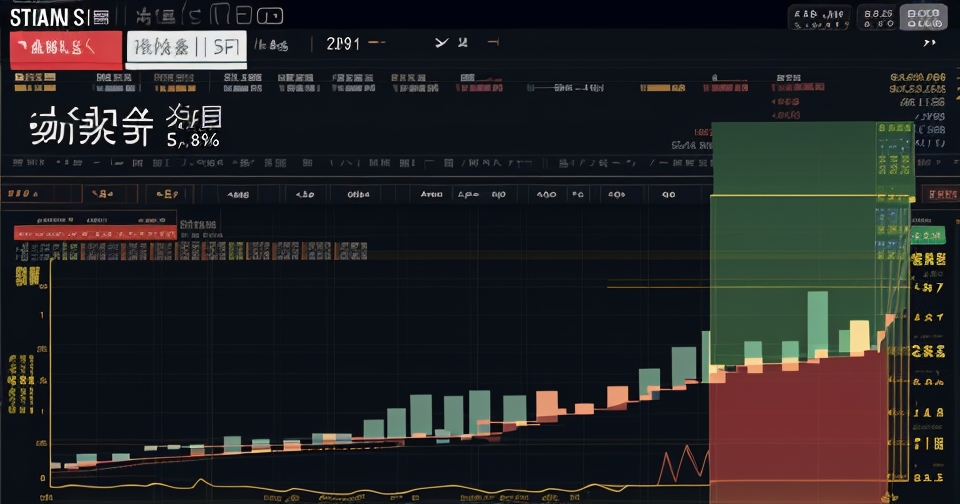Click the right arrow icon at top right
960x504 pixels.
pyautogui.click(x=929, y=43)
